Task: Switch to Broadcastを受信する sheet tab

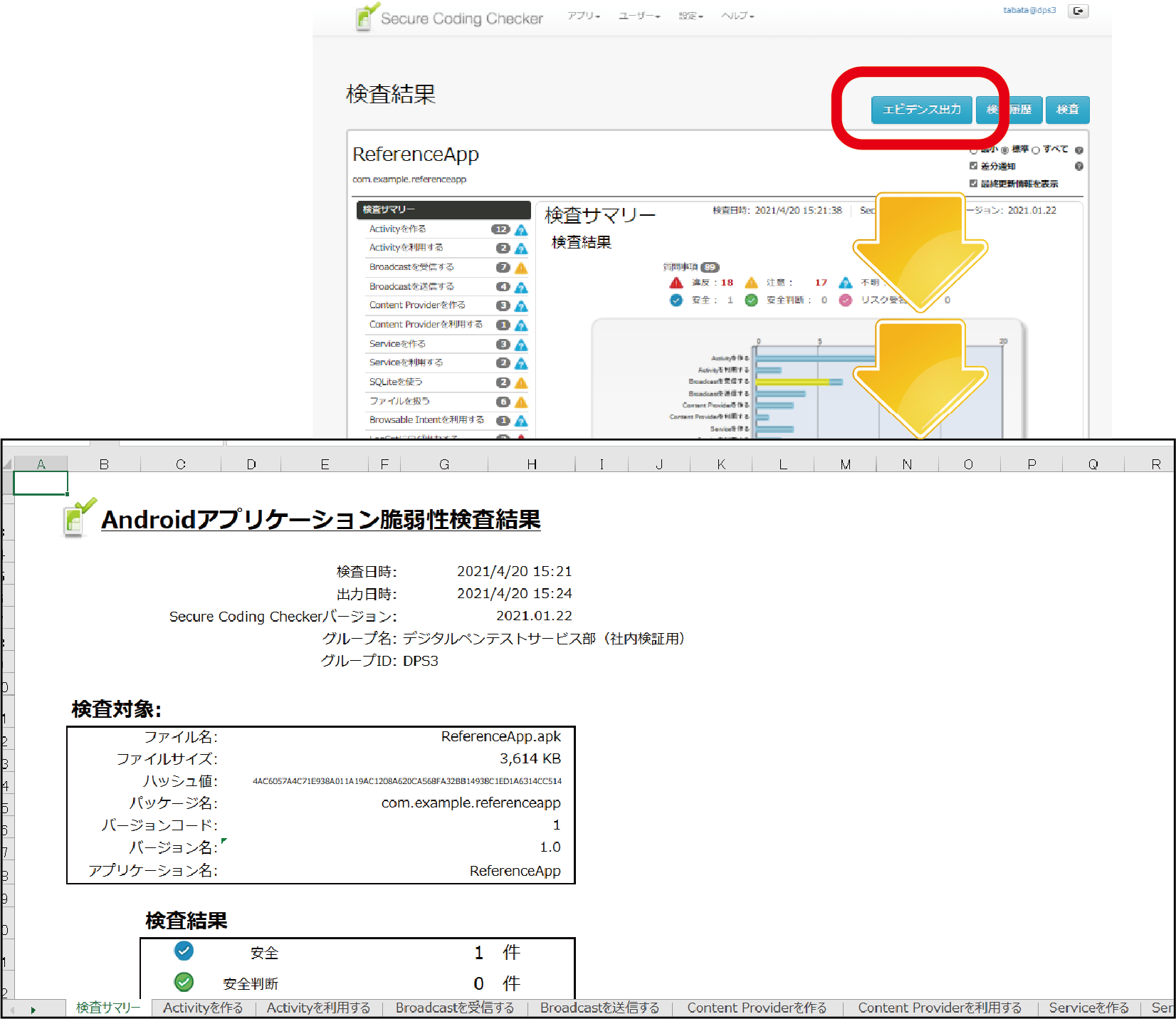Action: coord(455,1008)
